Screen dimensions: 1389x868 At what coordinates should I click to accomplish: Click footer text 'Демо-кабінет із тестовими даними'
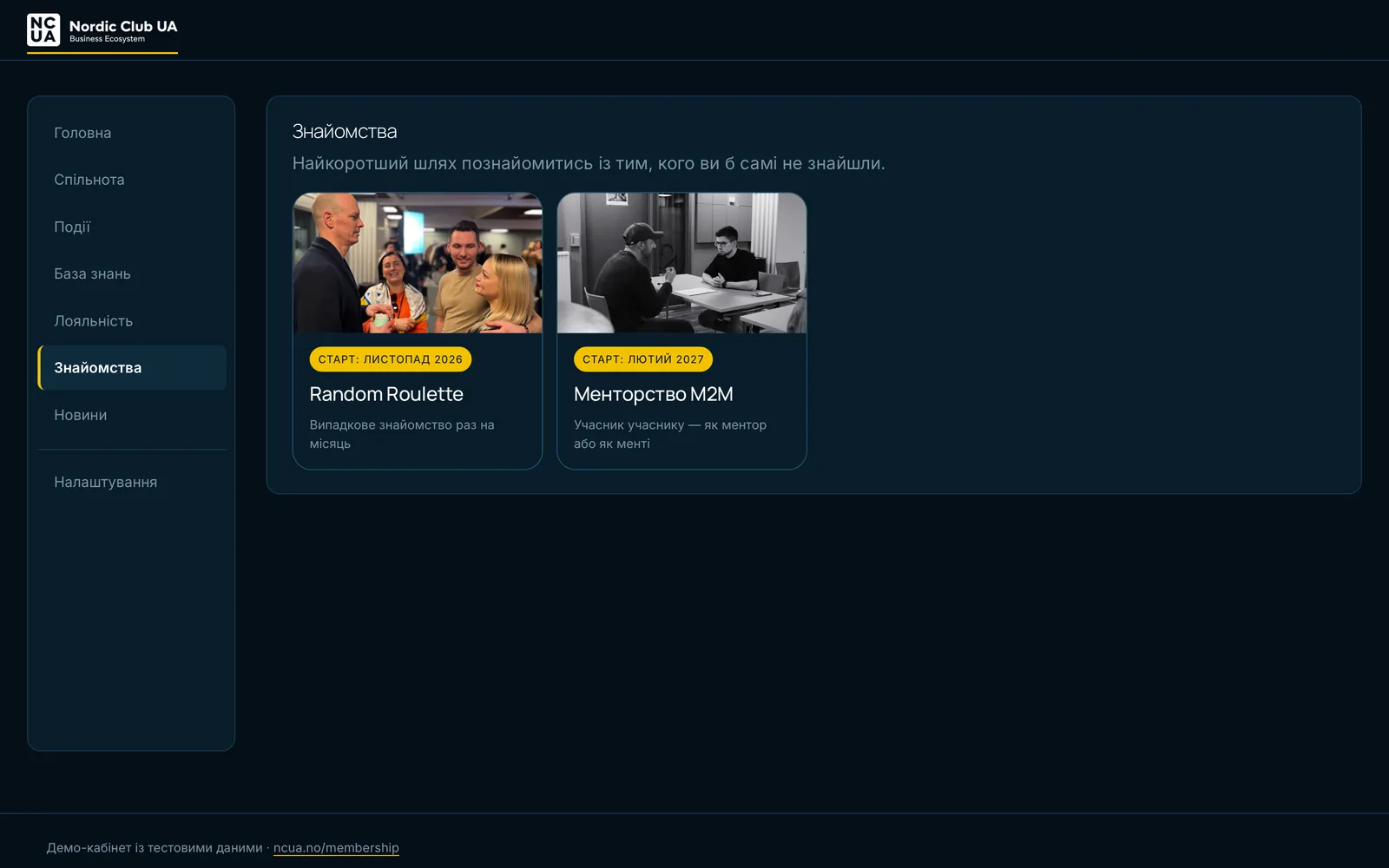(x=155, y=848)
